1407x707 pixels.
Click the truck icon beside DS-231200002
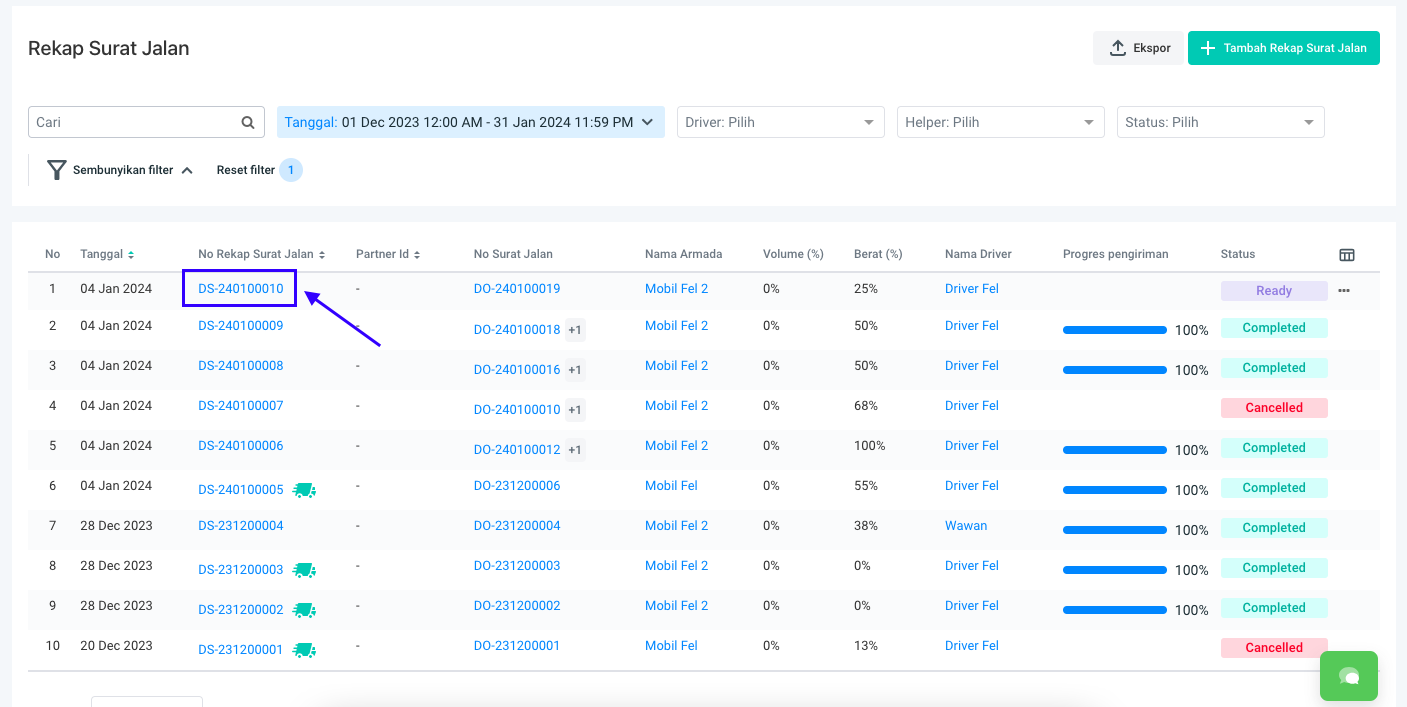(x=304, y=610)
